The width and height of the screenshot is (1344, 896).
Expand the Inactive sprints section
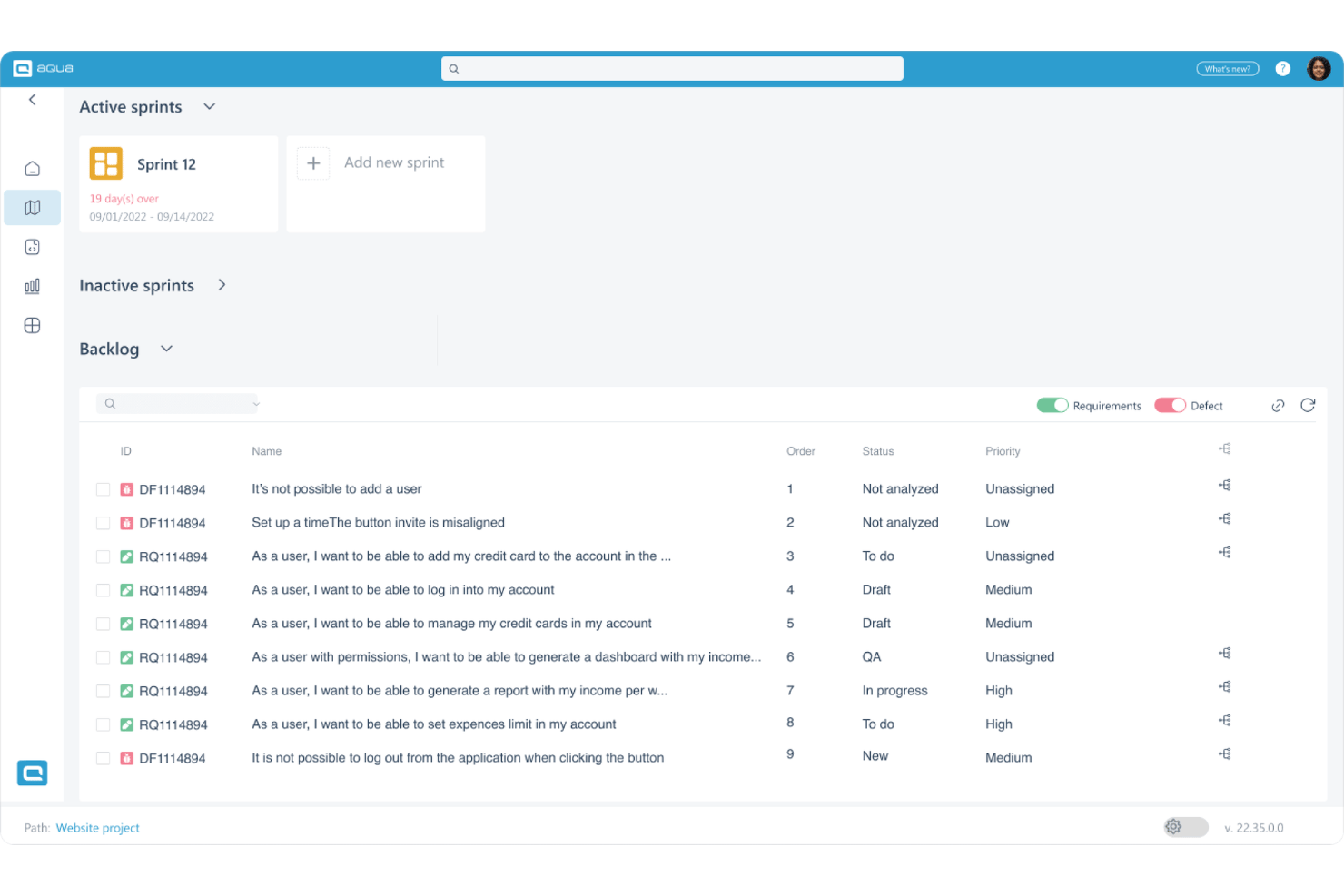(x=222, y=285)
